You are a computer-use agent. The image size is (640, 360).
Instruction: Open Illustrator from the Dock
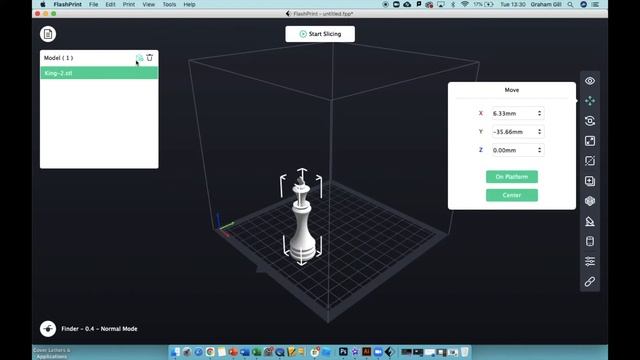(x=367, y=352)
